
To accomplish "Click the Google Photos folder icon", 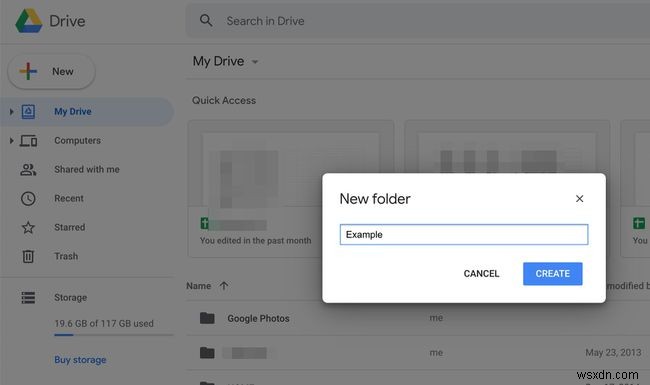I will tap(207, 318).
